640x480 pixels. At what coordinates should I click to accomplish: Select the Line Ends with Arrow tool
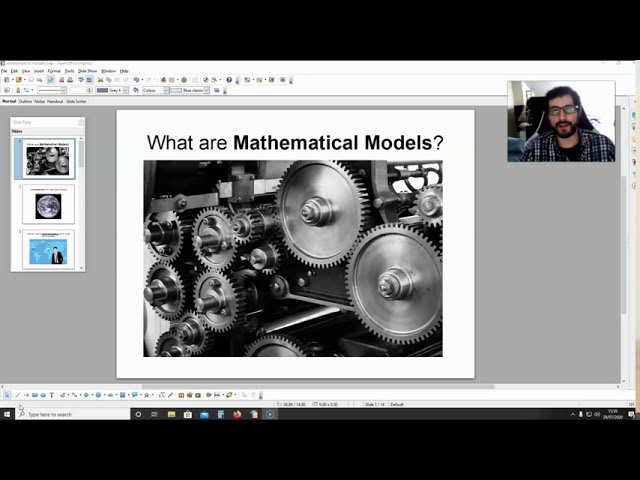coord(26,395)
